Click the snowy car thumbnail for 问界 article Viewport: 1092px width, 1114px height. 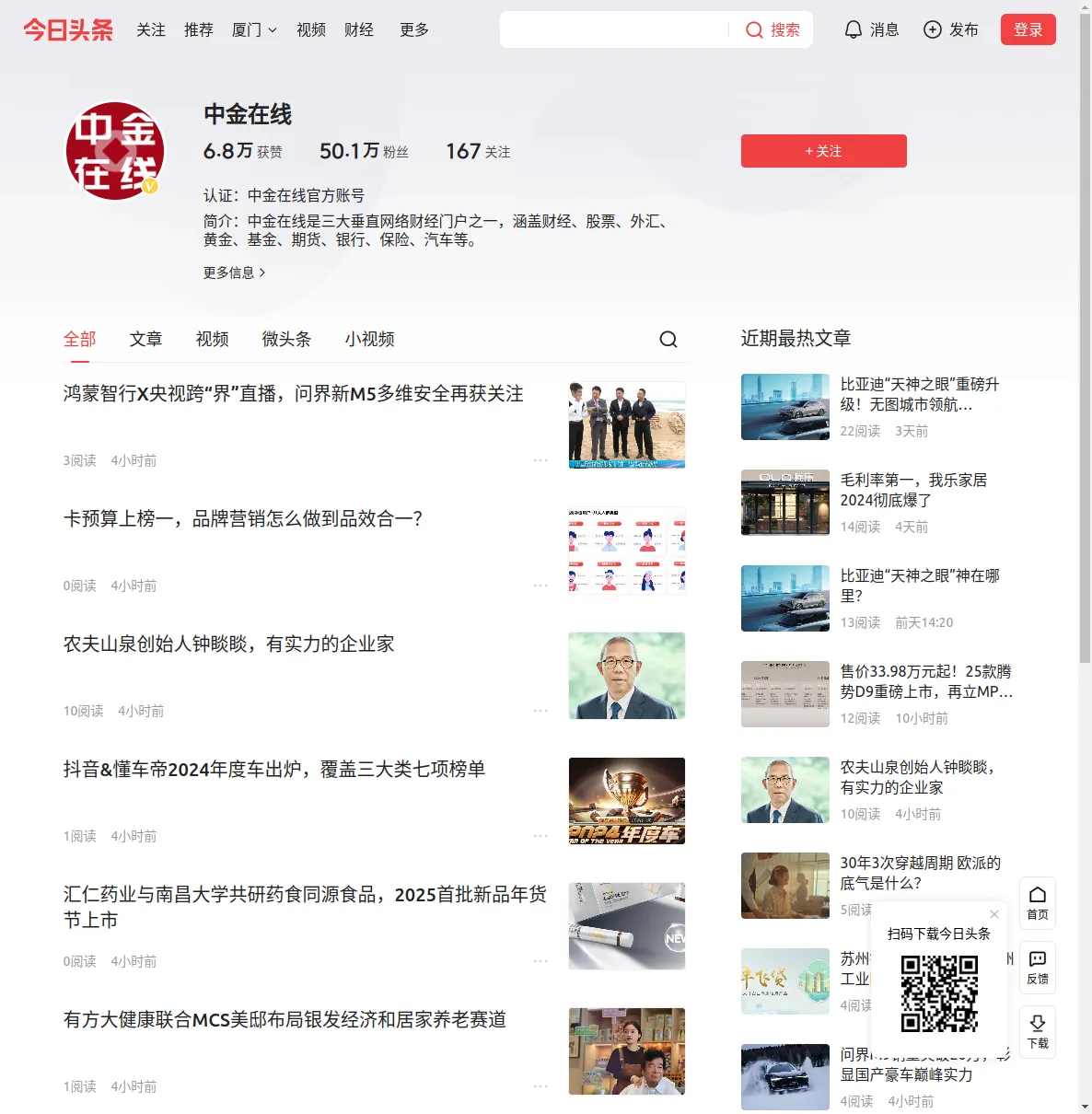pyautogui.click(x=785, y=1077)
